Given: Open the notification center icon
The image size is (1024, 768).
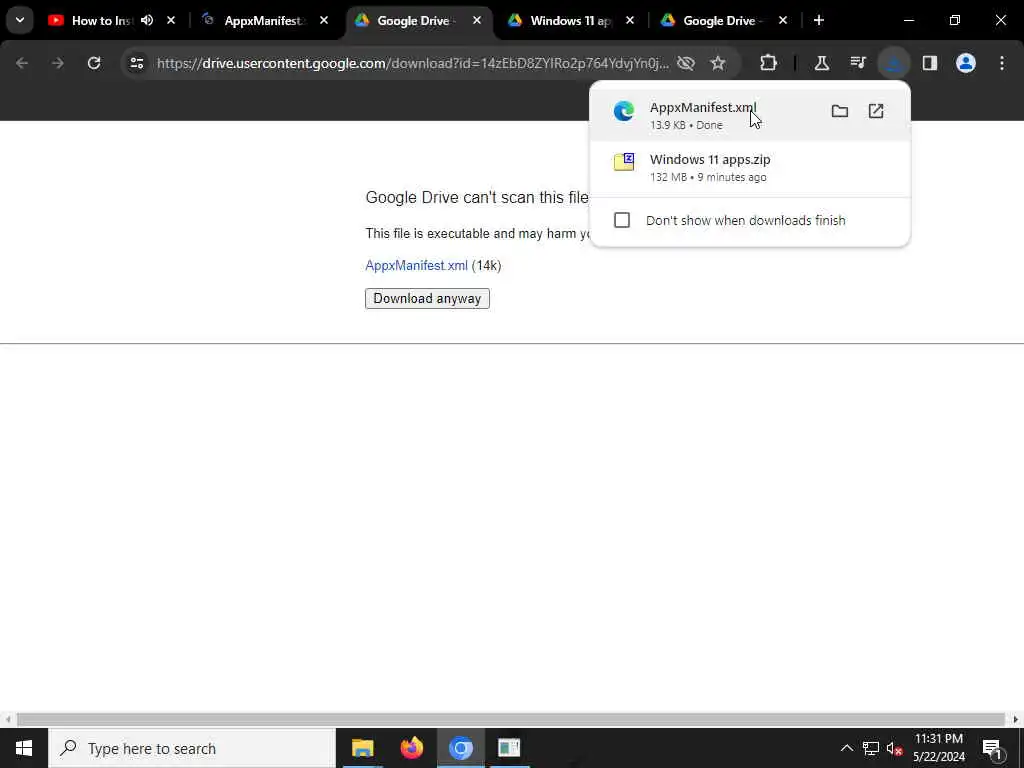Looking at the screenshot, I should pos(992,748).
